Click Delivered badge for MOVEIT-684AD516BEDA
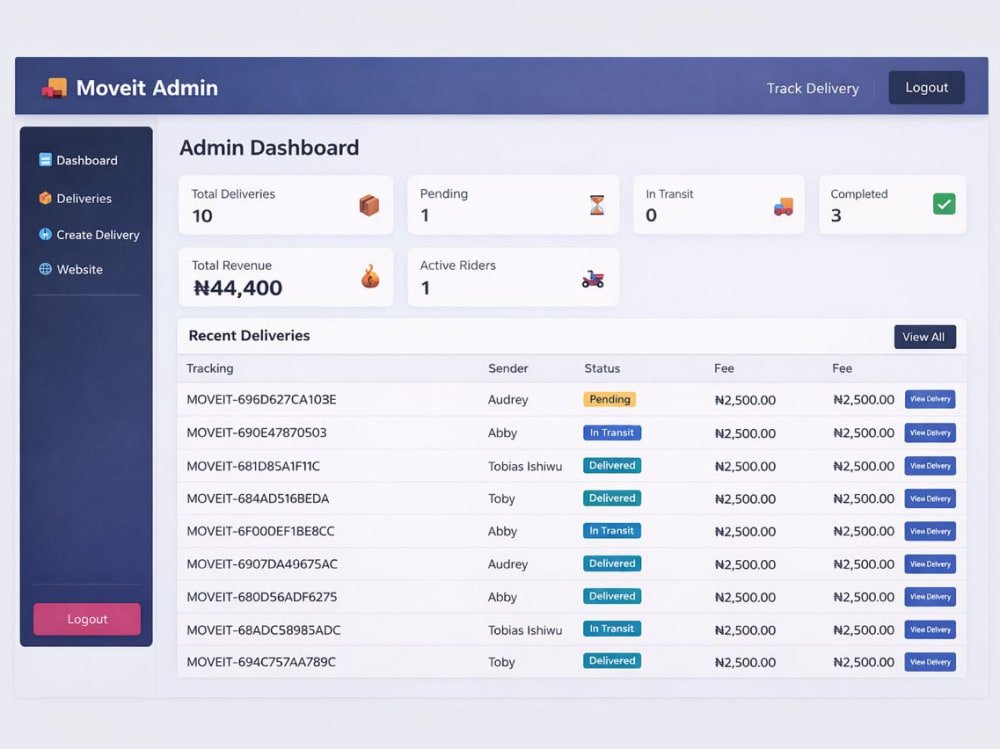The width and height of the screenshot is (1000, 749). 612,498
